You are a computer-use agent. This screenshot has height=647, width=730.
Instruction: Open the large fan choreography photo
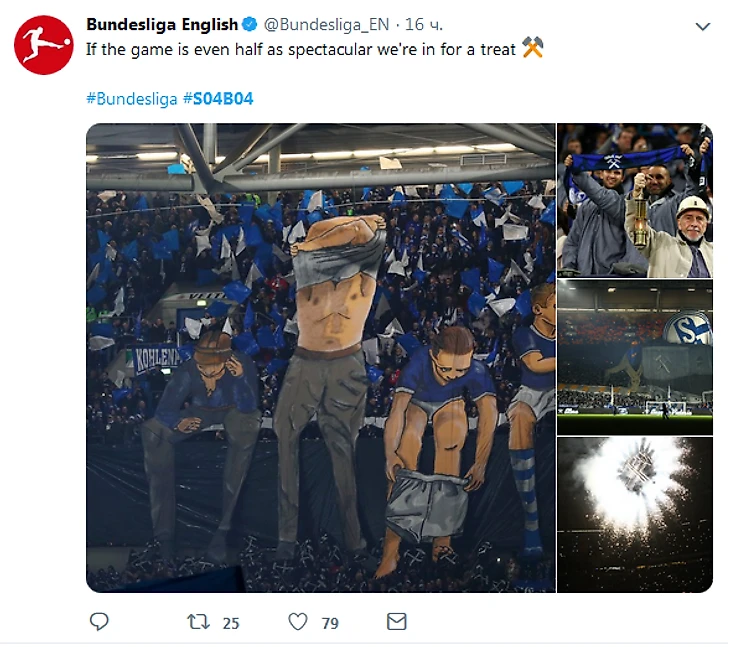pyautogui.click(x=320, y=358)
